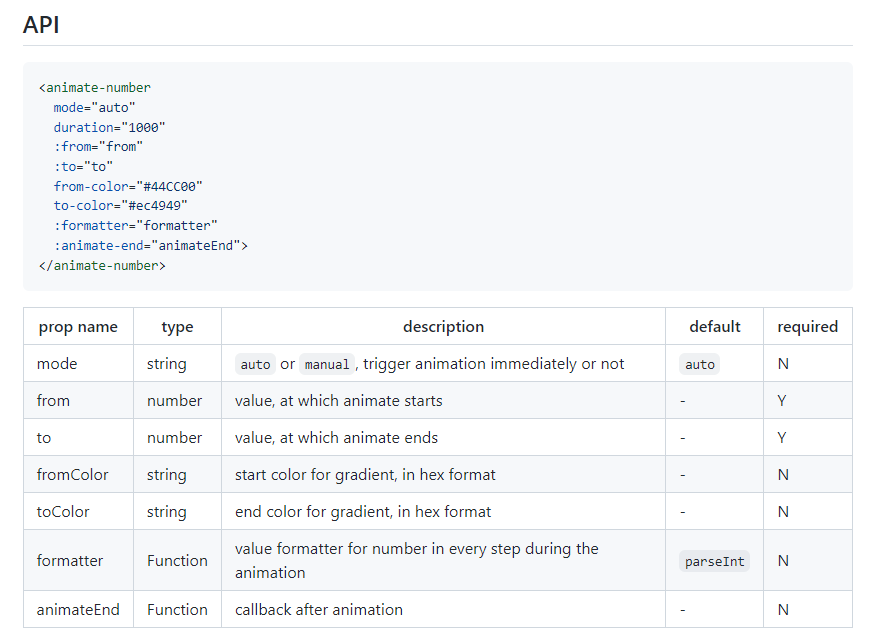Click the "description" column header

pos(443,327)
